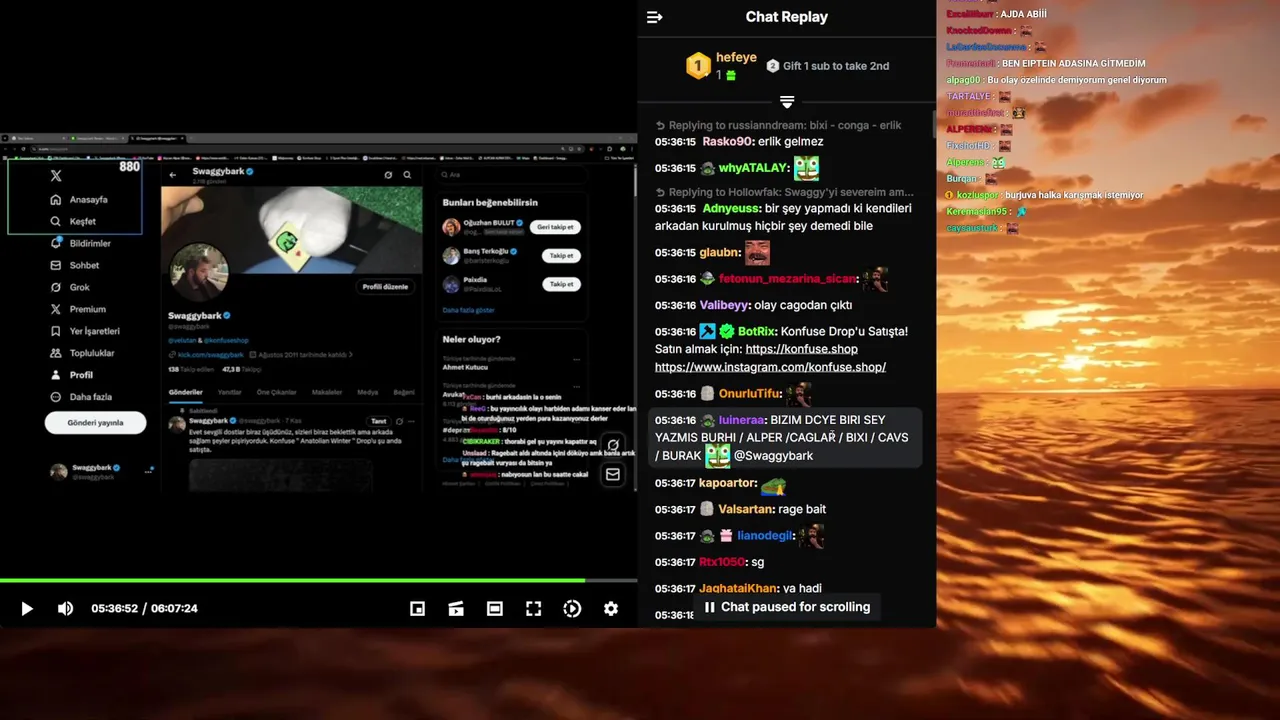Open Yer İşaretleri bookmarks in X sidebar

click(85, 331)
